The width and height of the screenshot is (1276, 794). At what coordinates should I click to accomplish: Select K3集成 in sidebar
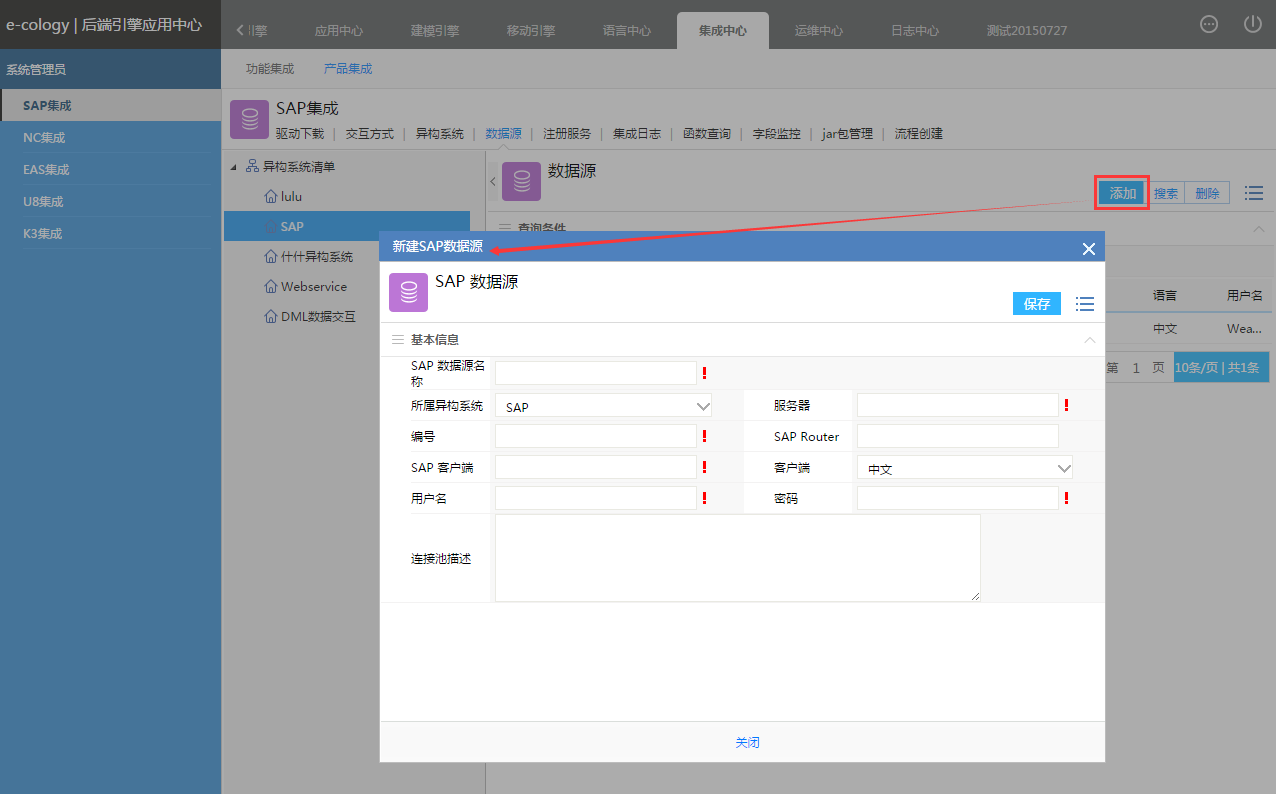click(x=110, y=234)
